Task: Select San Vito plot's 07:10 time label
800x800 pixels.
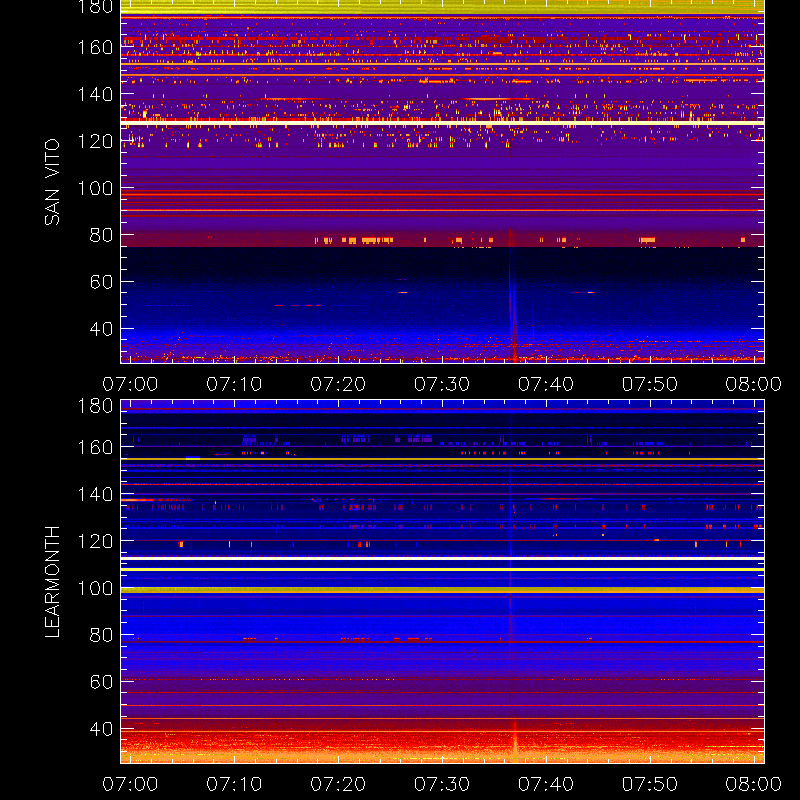Action: pos(234,384)
